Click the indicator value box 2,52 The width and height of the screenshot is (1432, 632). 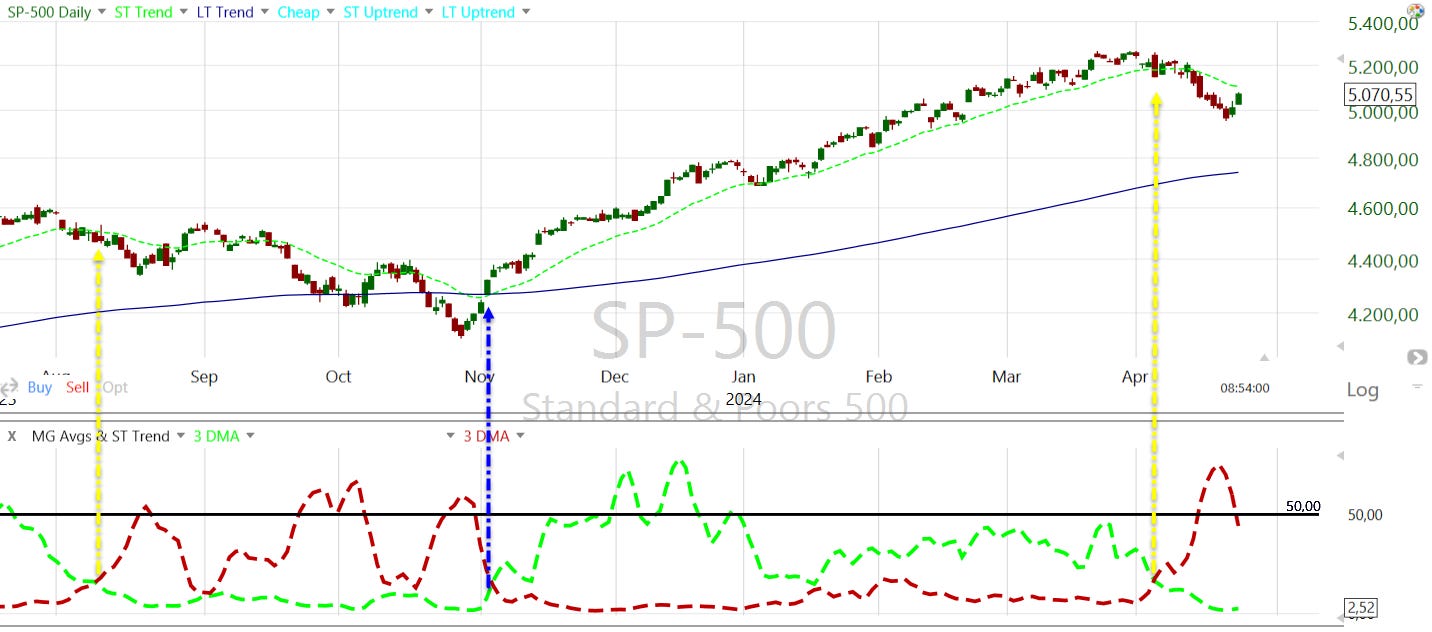tap(1361, 608)
